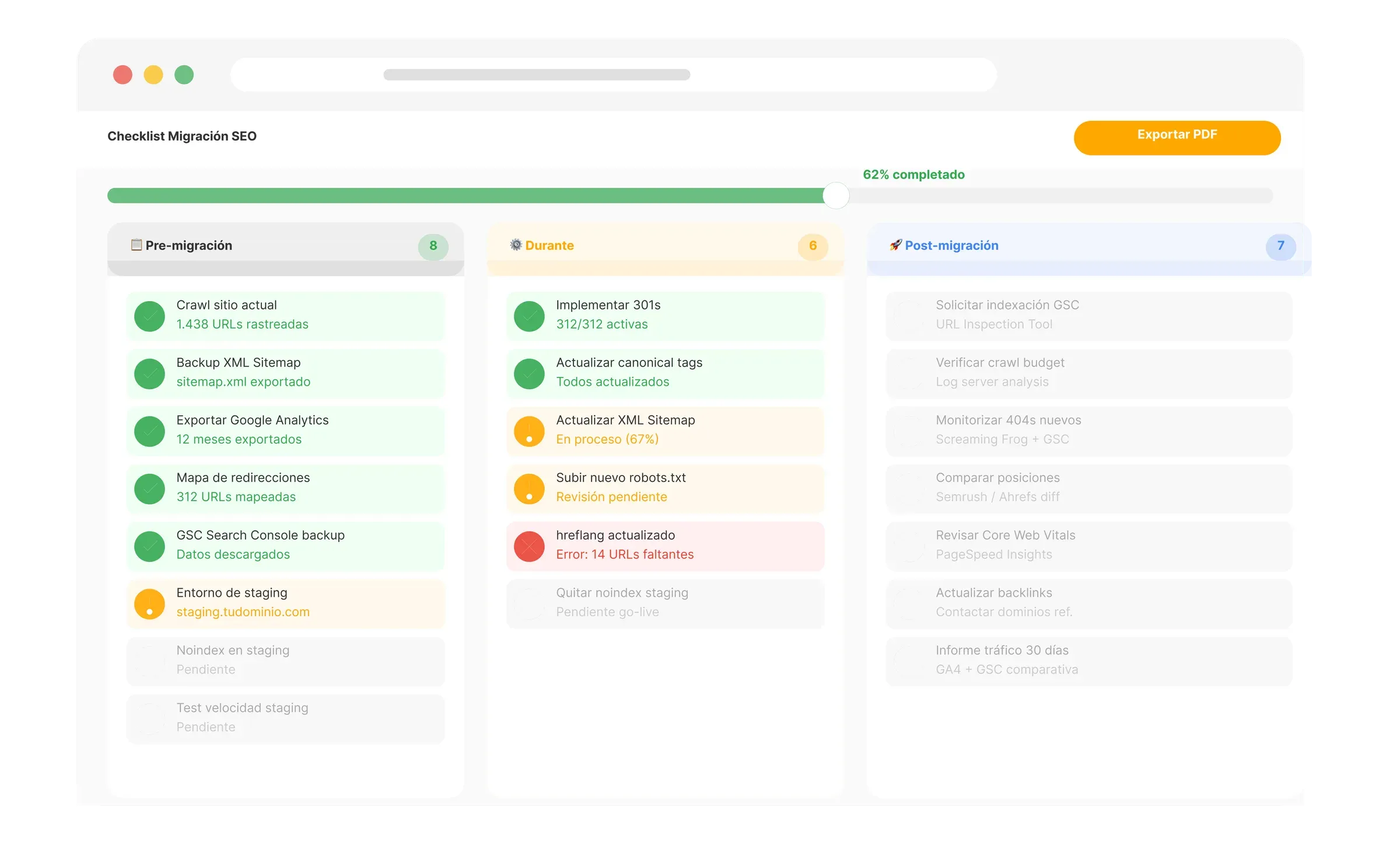This screenshot has height=863, width=1400.
Task: Click 'Log server analysis' text
Action: click(x=992, y=382)
